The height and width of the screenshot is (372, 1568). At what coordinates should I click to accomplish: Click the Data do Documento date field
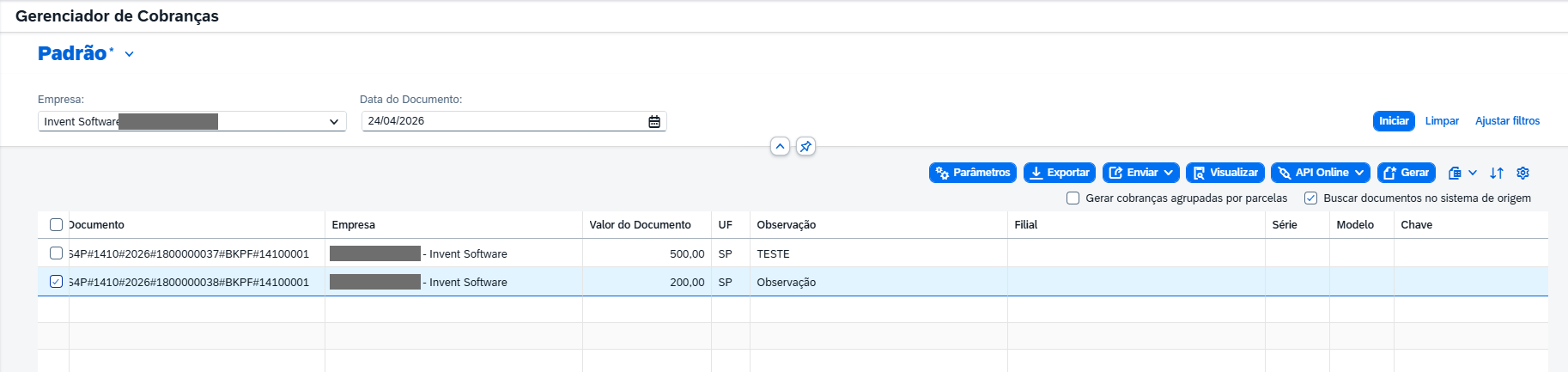514,121
